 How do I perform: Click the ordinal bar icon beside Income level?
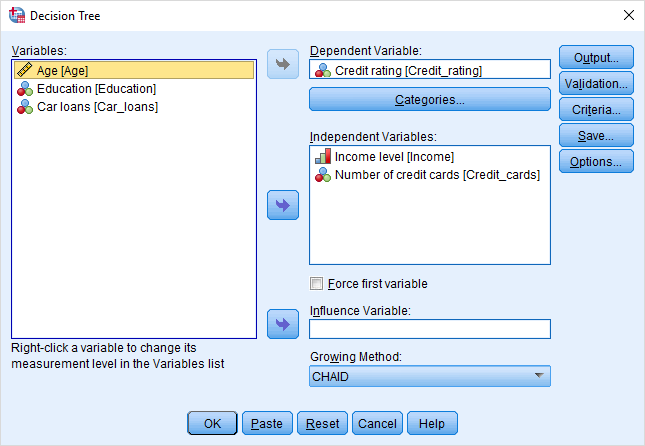[322, 157]
